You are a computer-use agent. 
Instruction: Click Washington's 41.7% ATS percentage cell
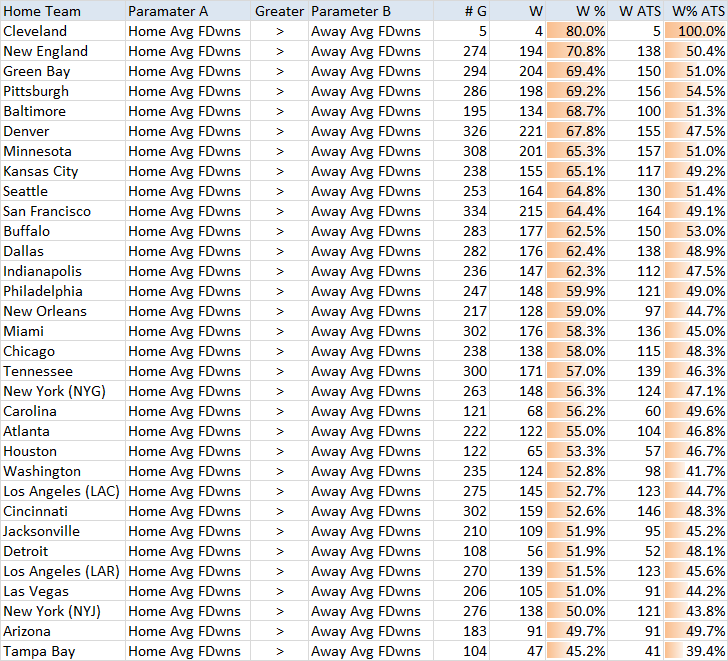tap(696, 470)
